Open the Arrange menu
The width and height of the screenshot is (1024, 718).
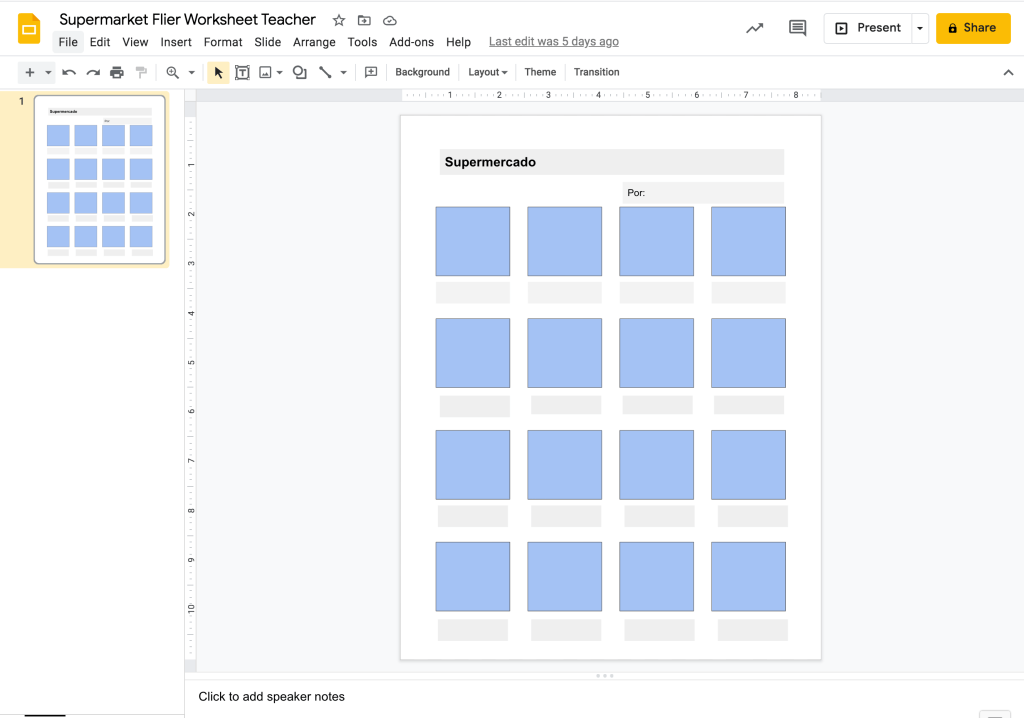coord(314,42)
